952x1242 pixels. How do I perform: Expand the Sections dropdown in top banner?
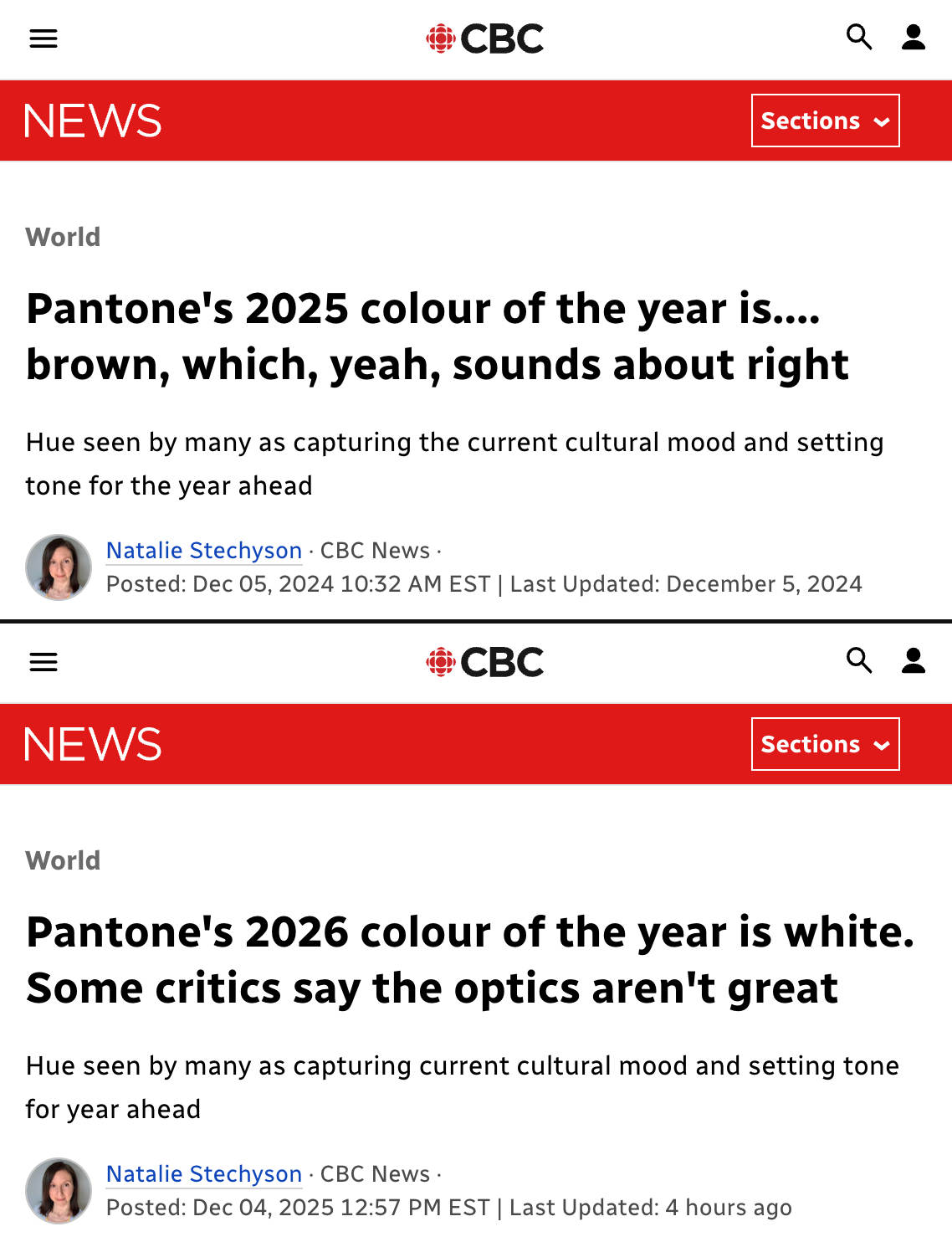(x=825, y=121)
